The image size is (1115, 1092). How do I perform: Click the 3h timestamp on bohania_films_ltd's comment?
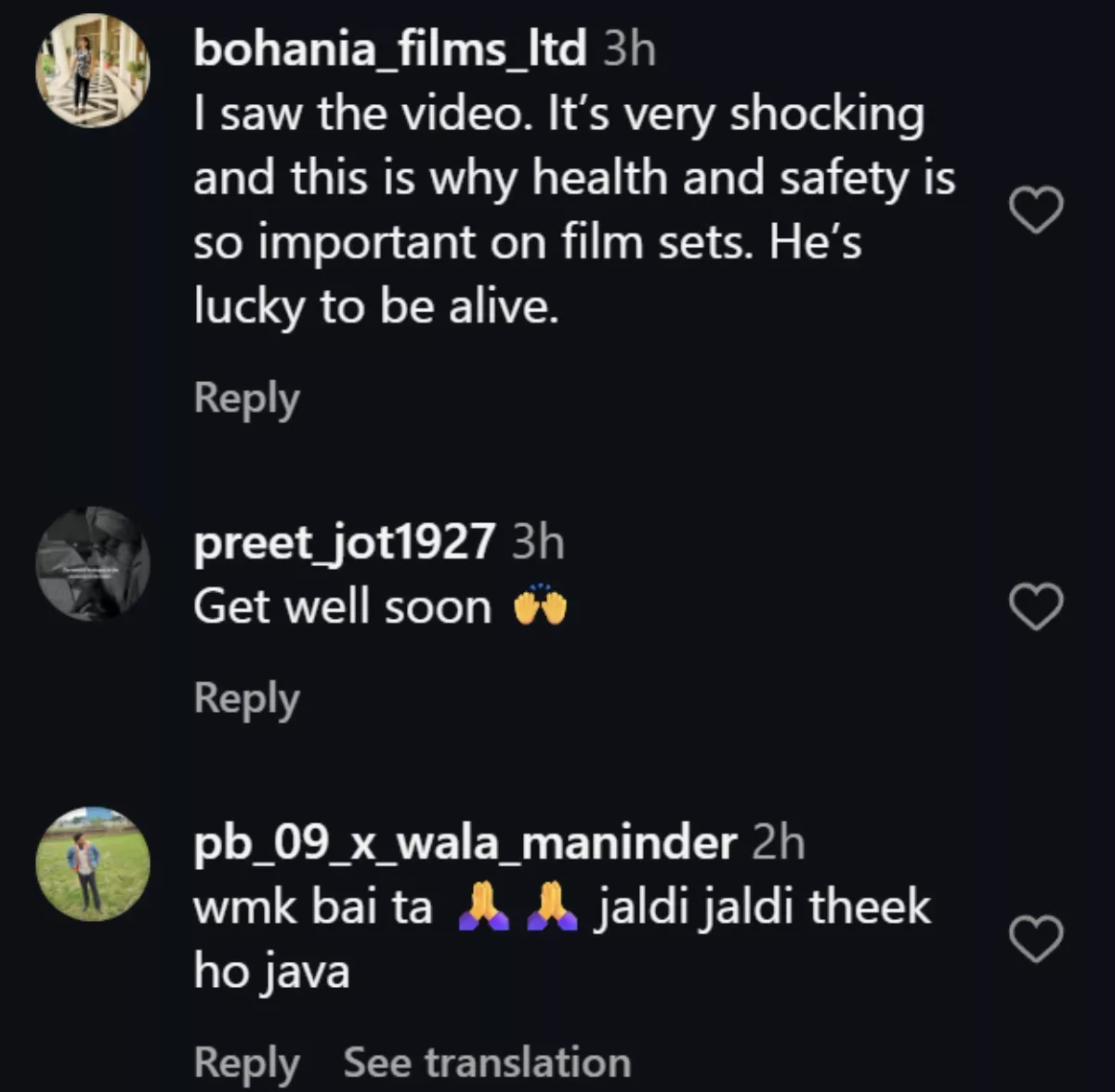pyautogui.click(x=629, y=48)
